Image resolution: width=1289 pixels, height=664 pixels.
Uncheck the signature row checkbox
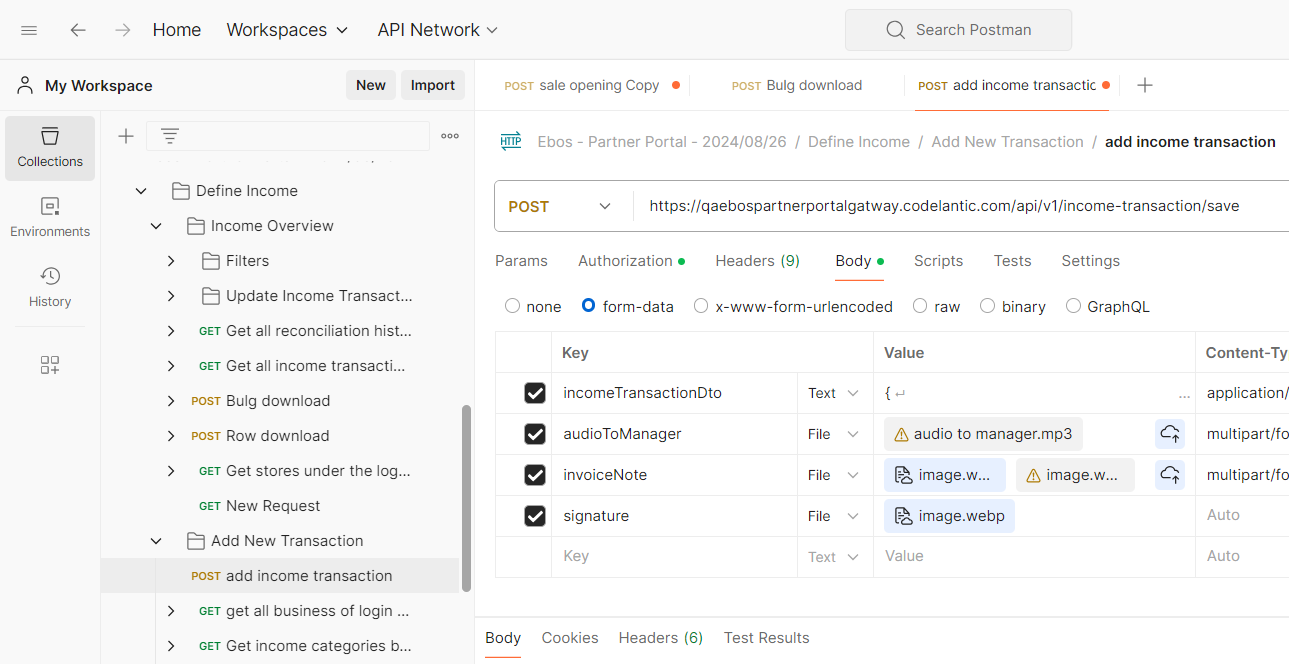535,516
